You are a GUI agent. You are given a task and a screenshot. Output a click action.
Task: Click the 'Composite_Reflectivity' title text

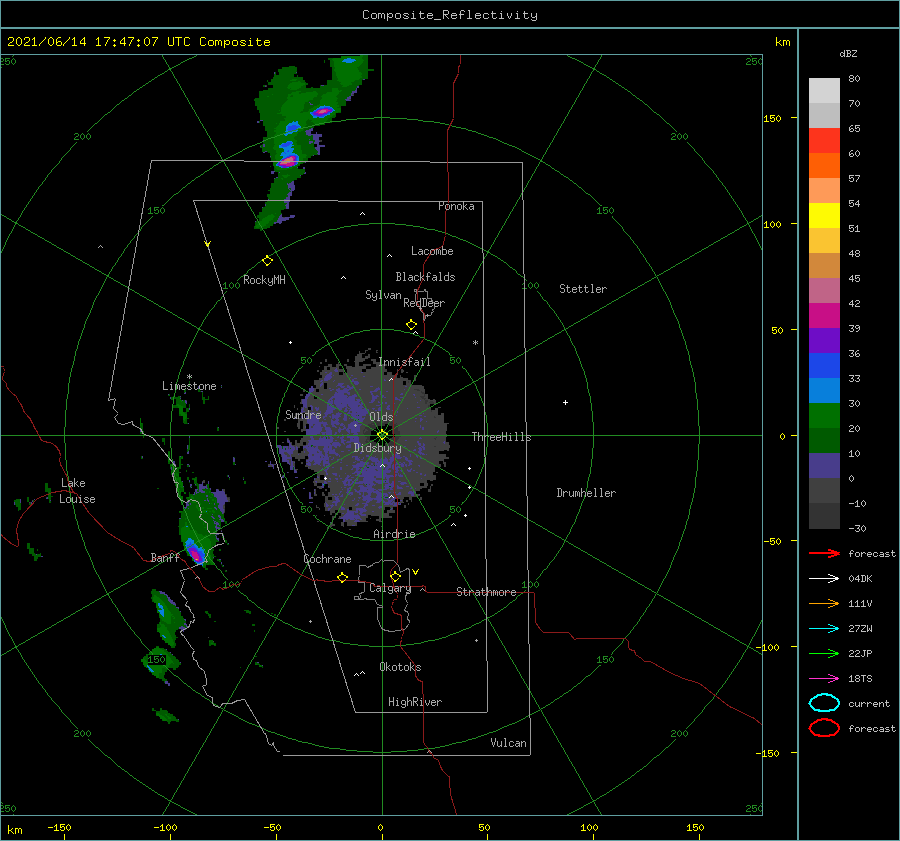tap(450, 15)
